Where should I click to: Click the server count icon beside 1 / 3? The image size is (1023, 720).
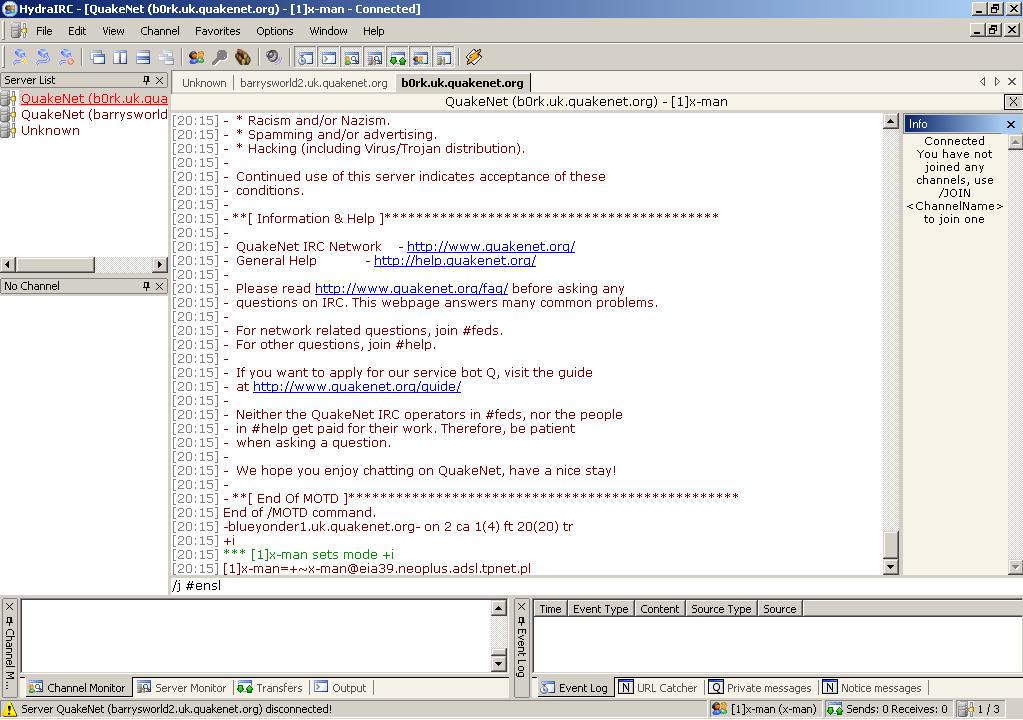pos(966,709)
